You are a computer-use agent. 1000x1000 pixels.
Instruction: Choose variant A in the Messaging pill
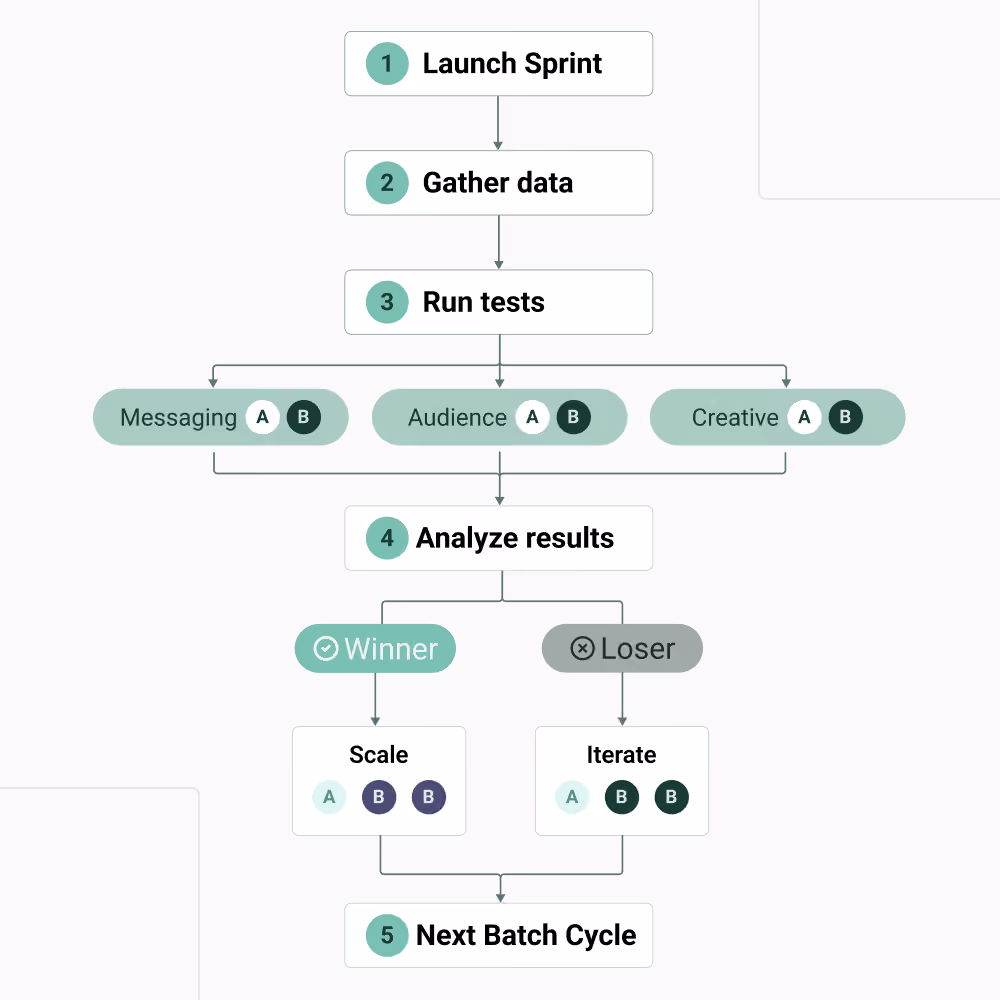click(x=263, y=417)
